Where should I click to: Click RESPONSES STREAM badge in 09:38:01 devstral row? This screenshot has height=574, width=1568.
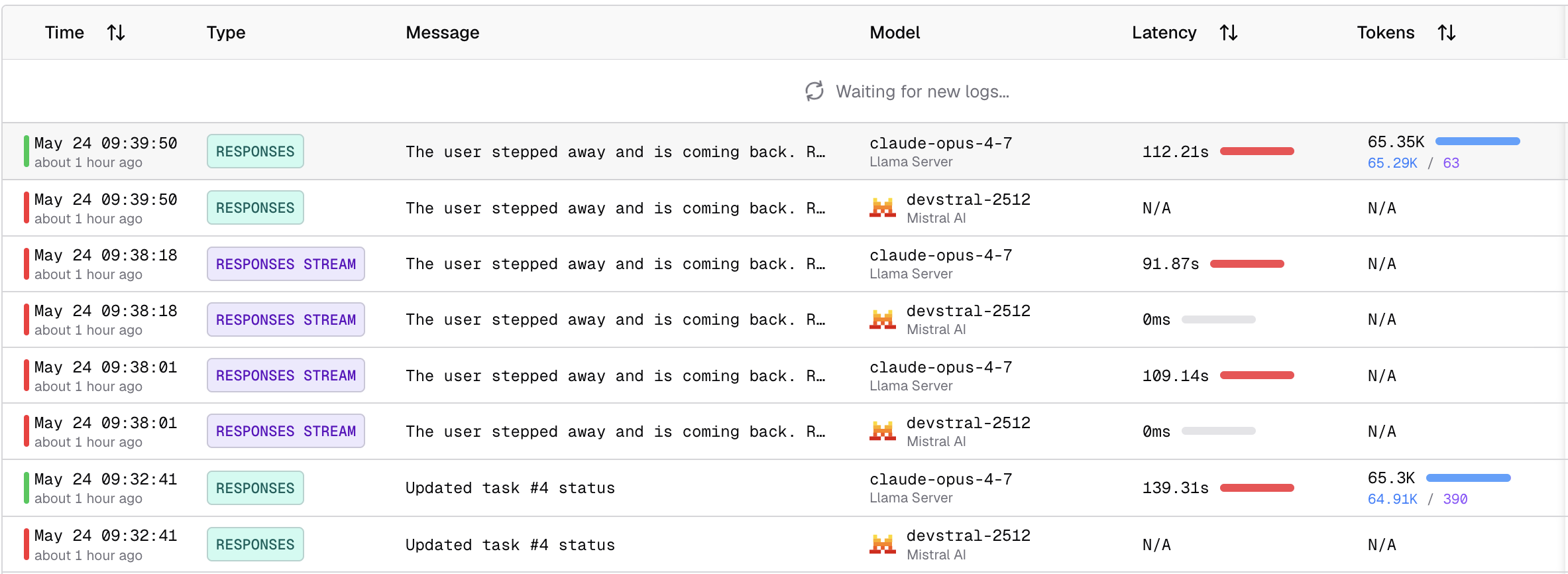coord(286,431)
